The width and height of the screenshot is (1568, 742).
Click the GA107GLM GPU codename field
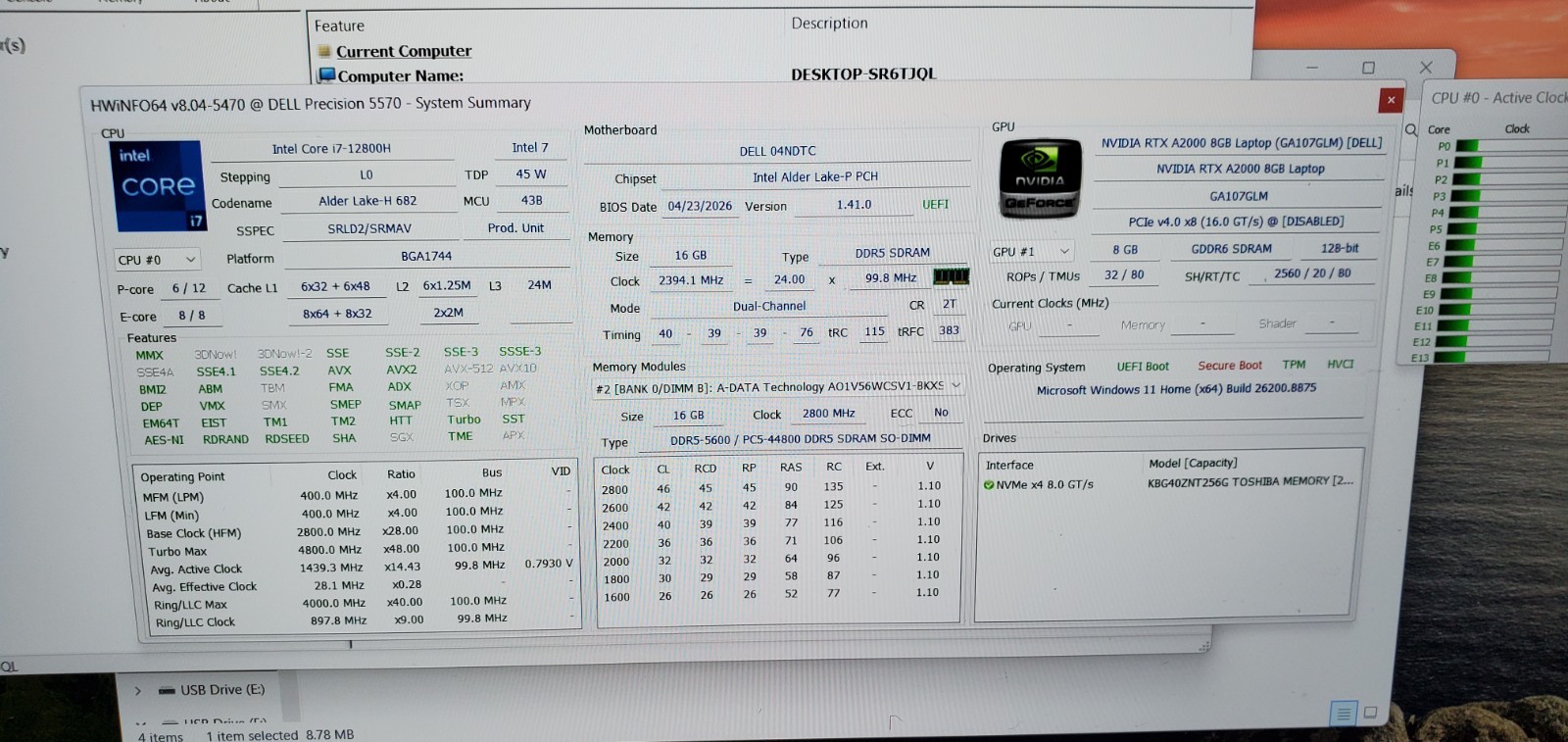pyautogui.click(x=1239, y=196)
